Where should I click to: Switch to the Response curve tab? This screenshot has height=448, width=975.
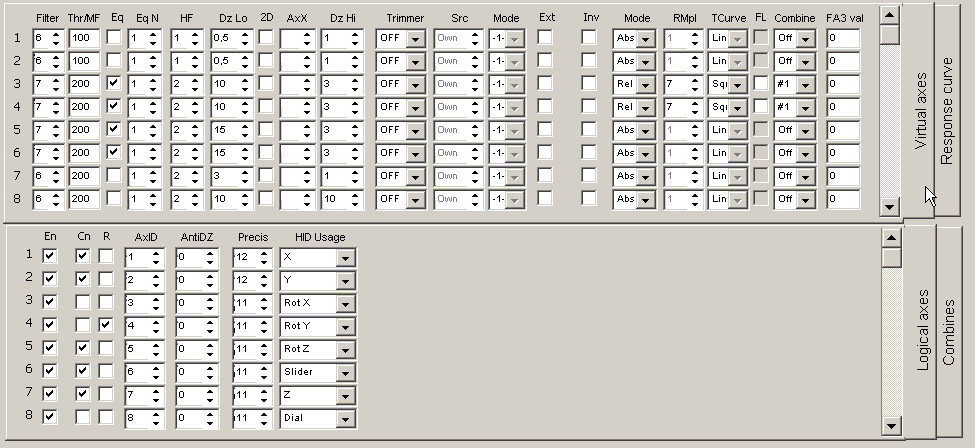[948, 111]
